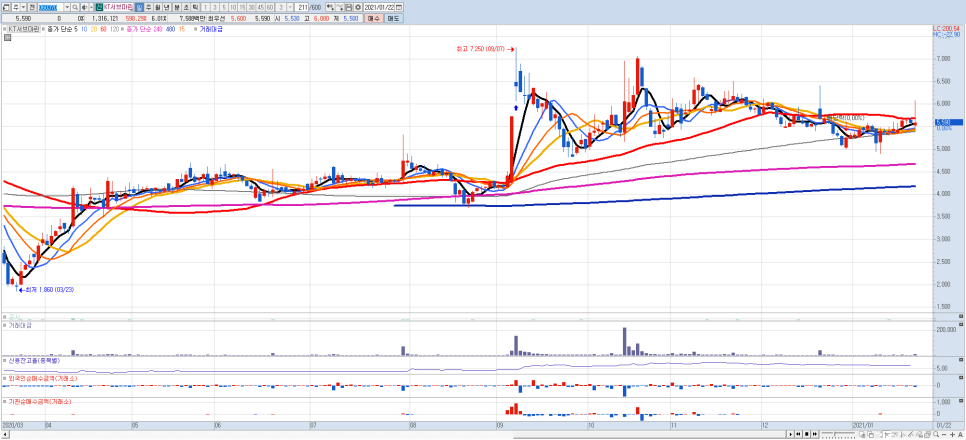Click the stock code input field
966x440 pixels.
click(48, 6)
